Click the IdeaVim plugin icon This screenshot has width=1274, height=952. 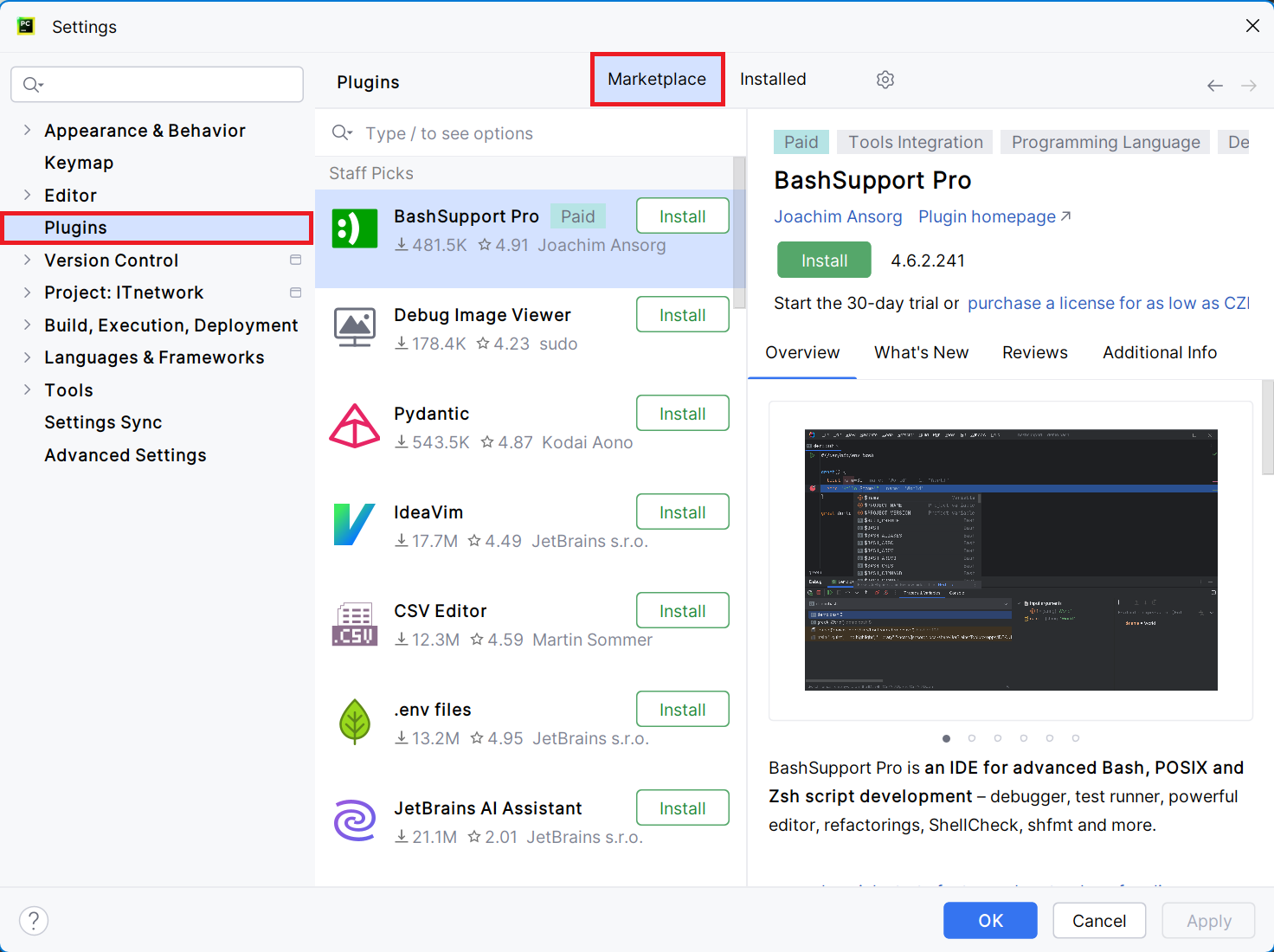click(355, 525)
